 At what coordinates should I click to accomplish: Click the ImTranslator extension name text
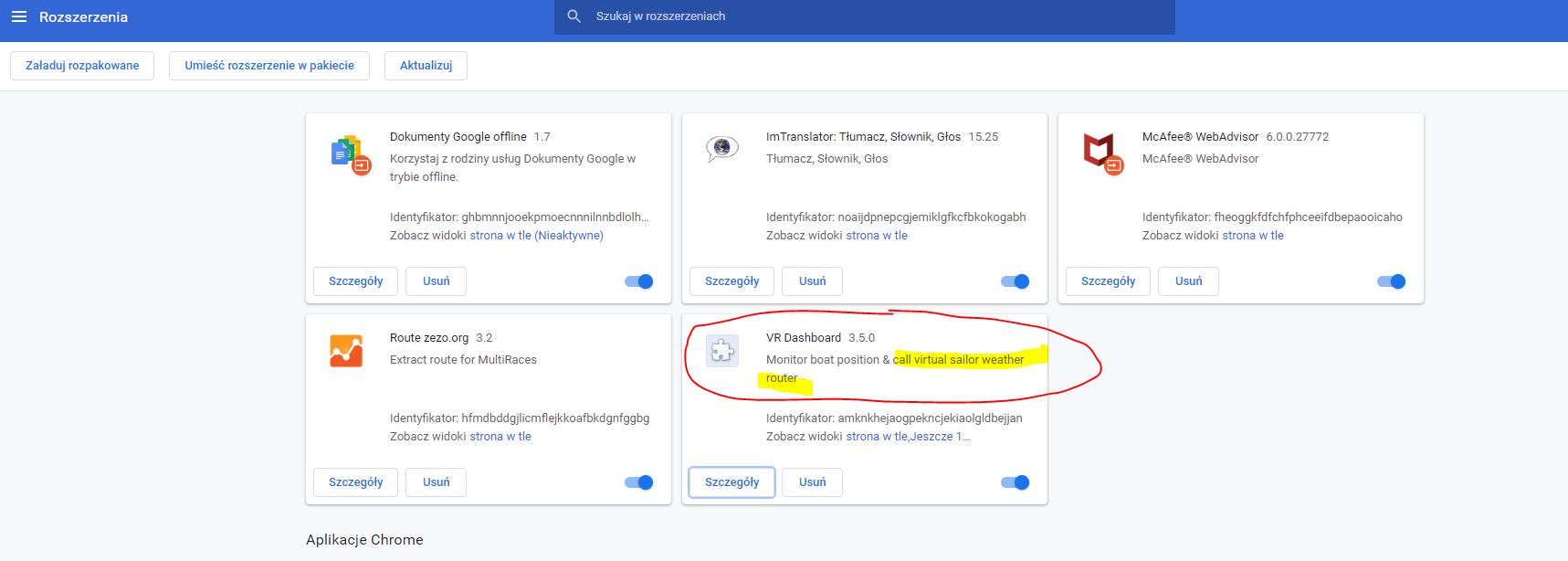coord(863,137)
